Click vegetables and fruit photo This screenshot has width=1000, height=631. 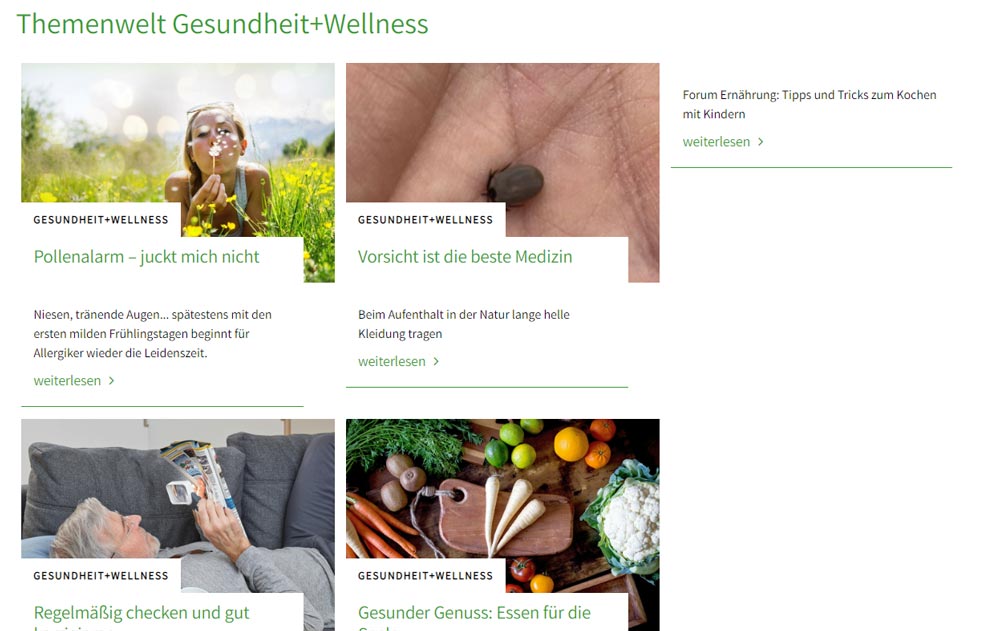(x=503, y=489)
